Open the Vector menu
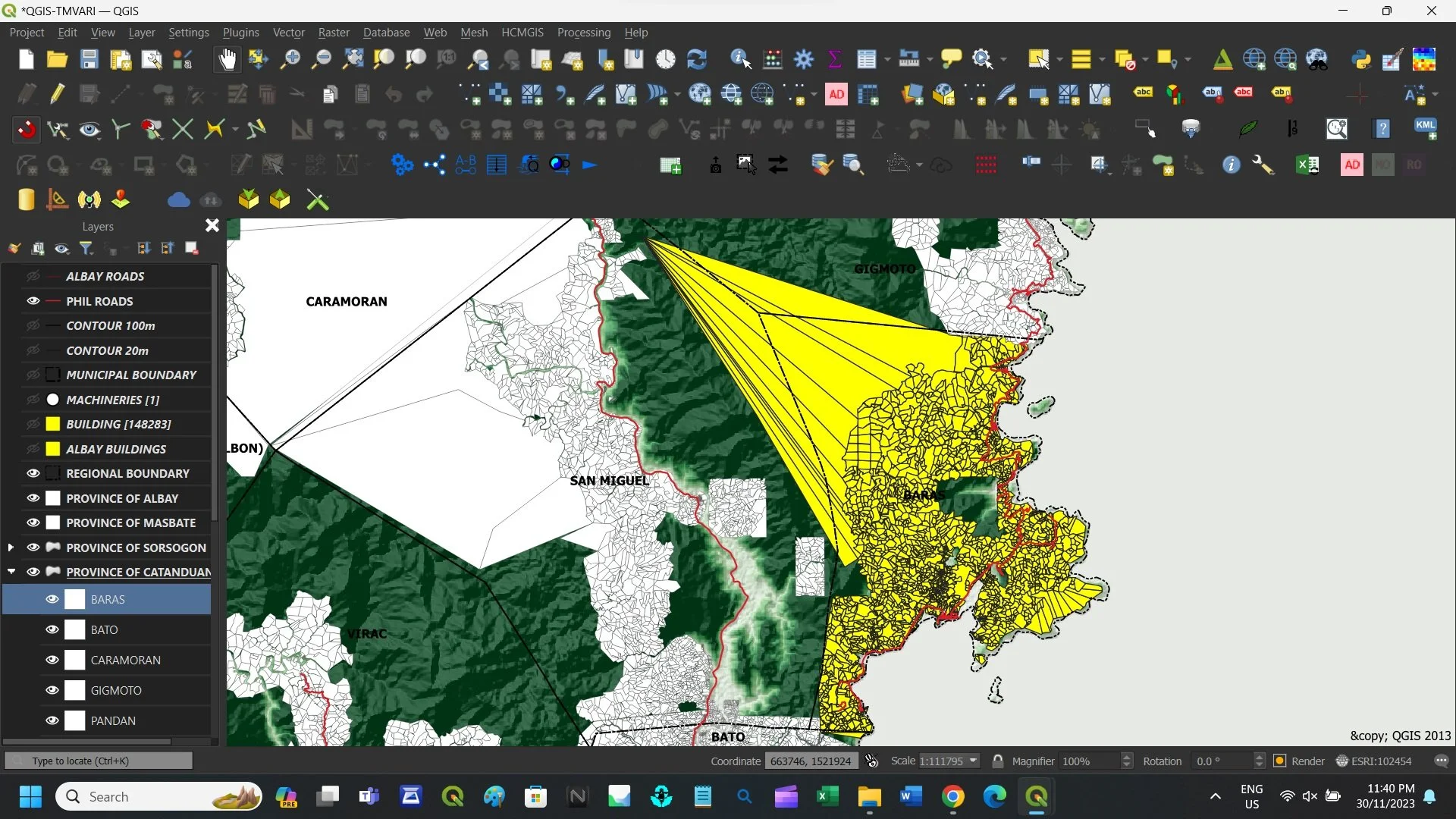 tap(288, 33)
